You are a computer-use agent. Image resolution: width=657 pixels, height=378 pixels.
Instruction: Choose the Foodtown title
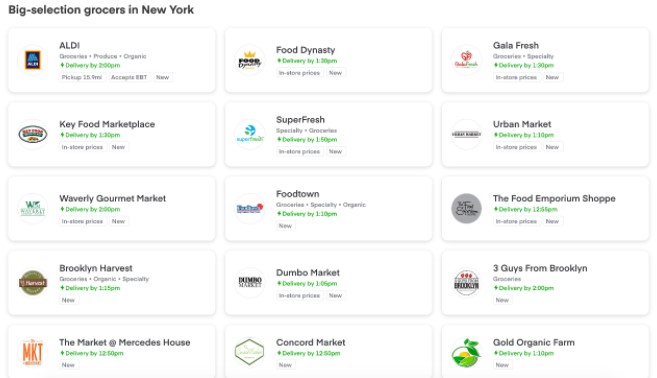(x=297, y=194)
